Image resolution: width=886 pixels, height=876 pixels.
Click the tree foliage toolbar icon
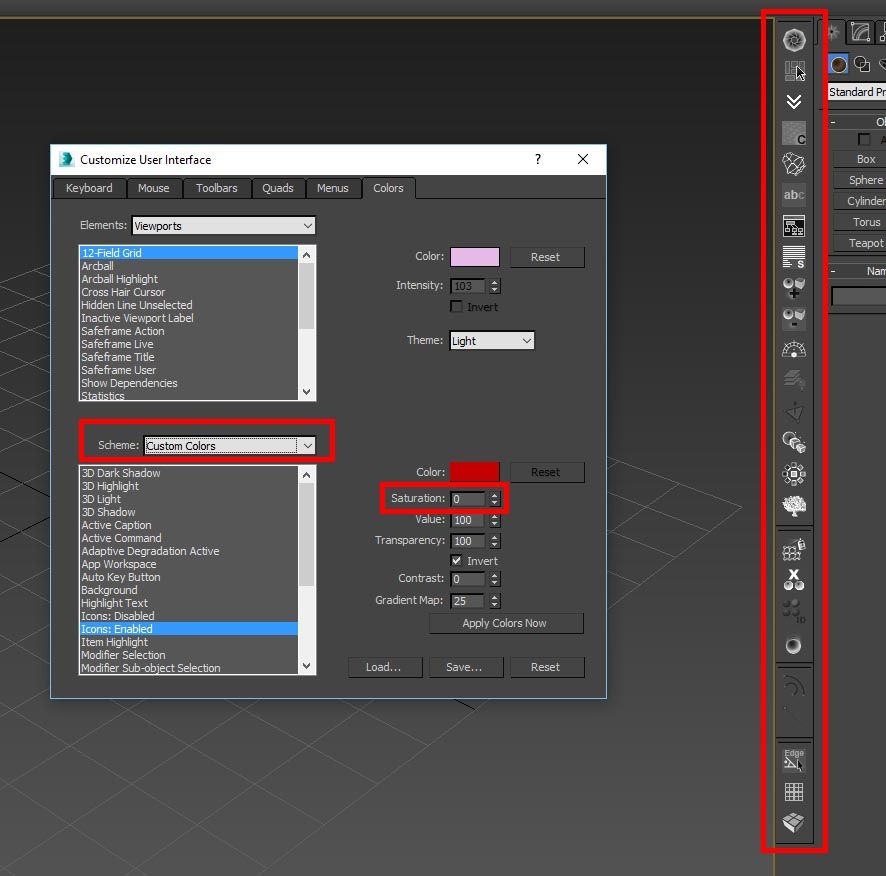click(x=794, y=505)
